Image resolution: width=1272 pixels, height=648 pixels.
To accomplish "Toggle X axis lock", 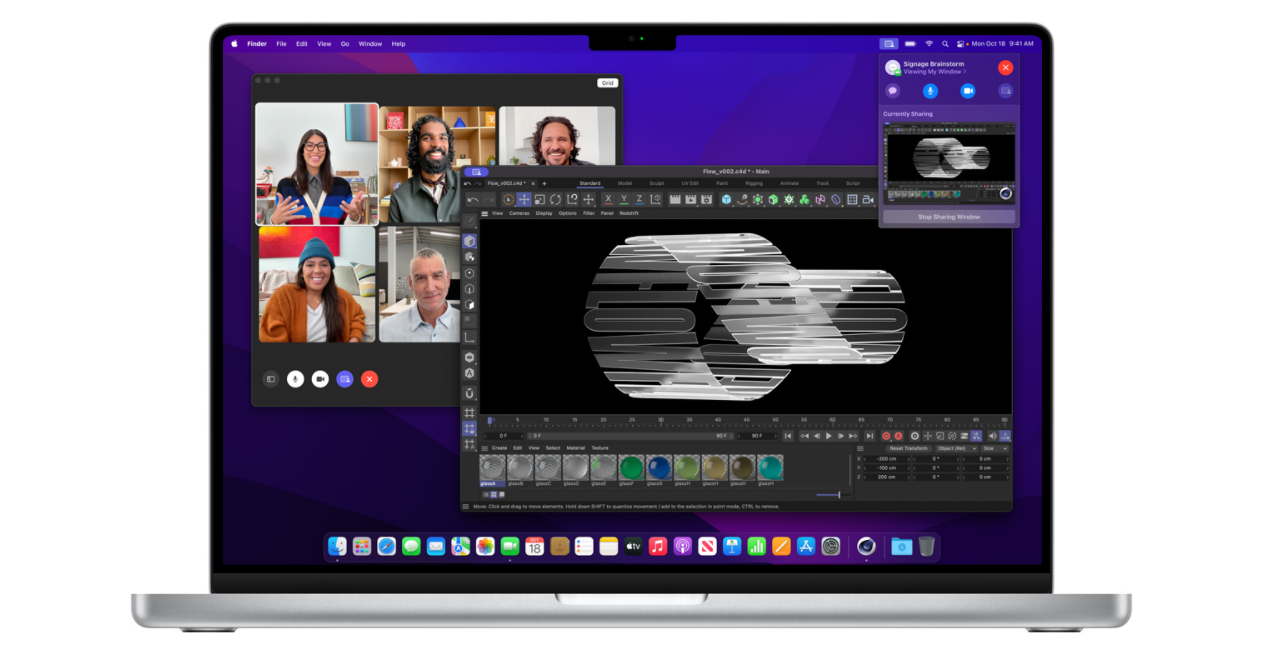I will tap(608, 199).
